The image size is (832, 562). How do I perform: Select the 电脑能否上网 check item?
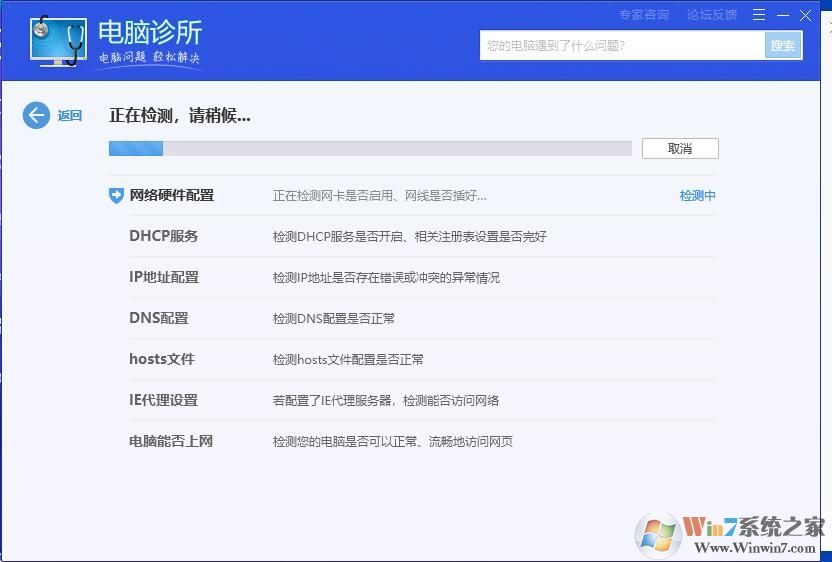tap(171, 441)
